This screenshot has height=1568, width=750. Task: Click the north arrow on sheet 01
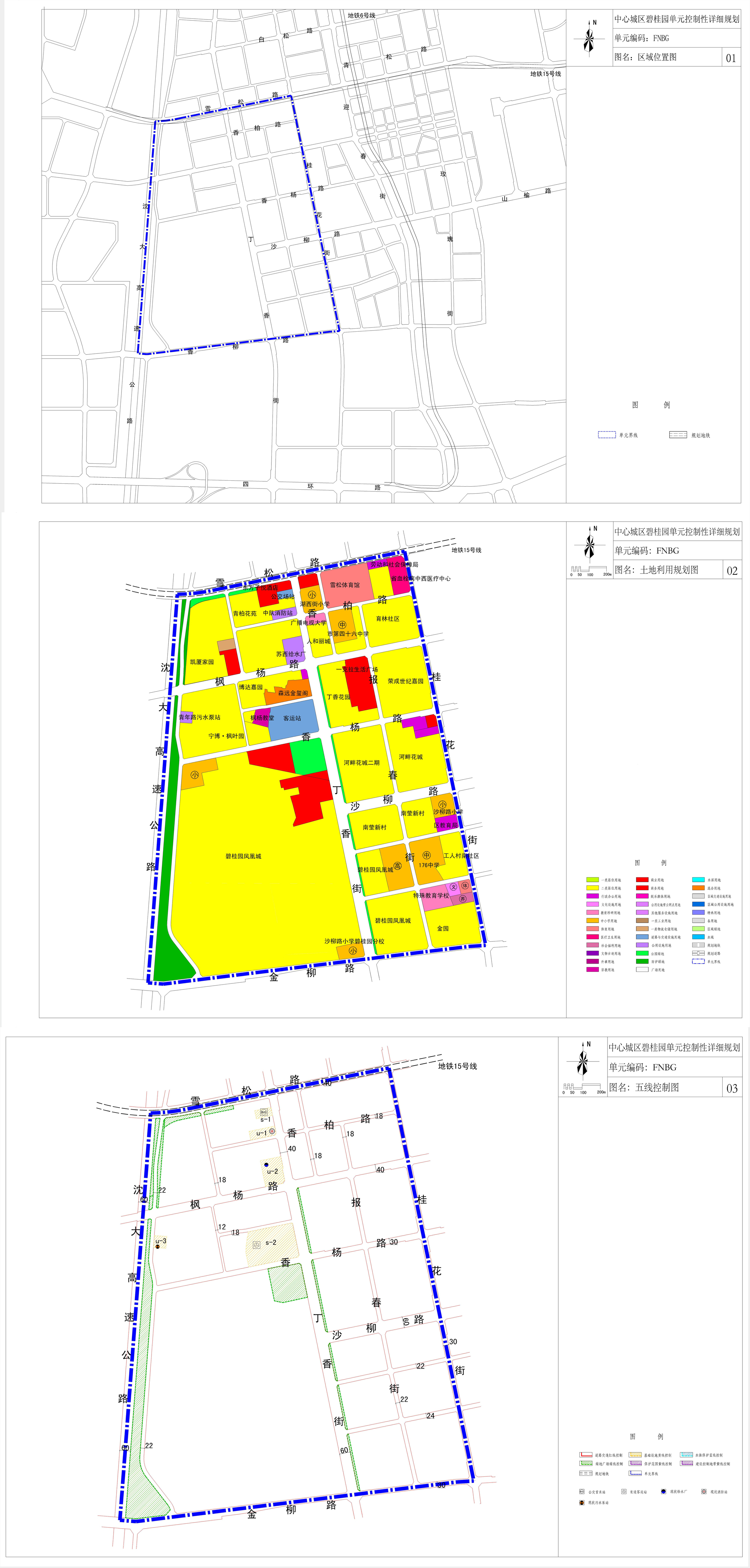589,38
